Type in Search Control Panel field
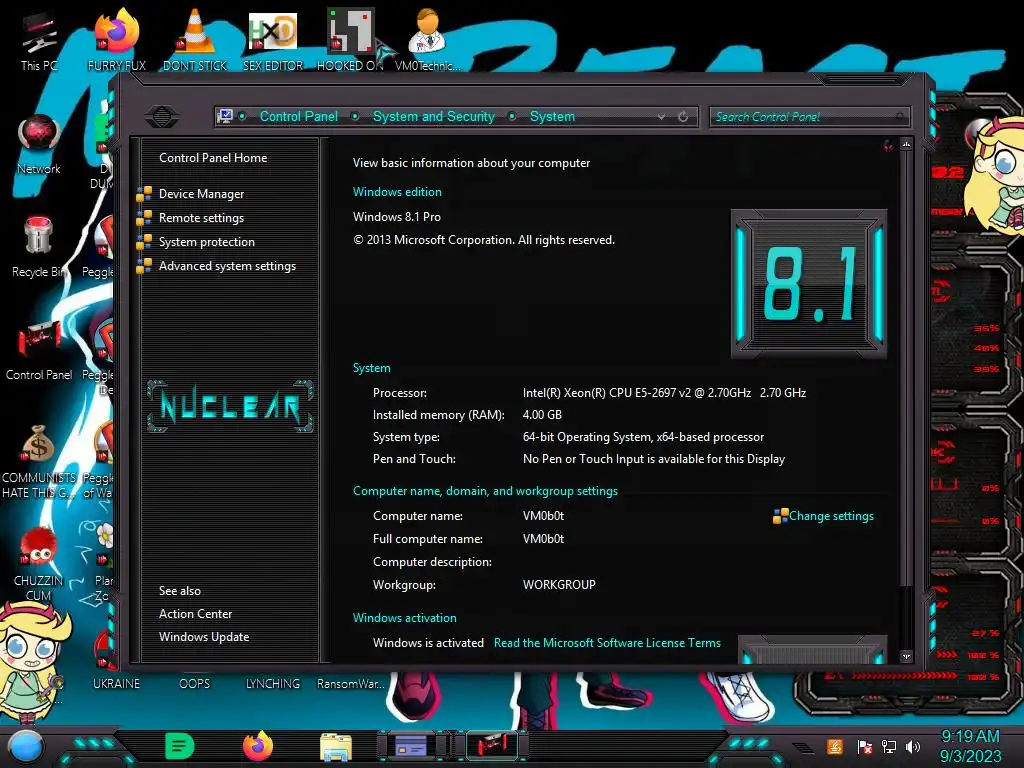Image resolution: width=1024 pixels, height=768 pixels. 808,117
